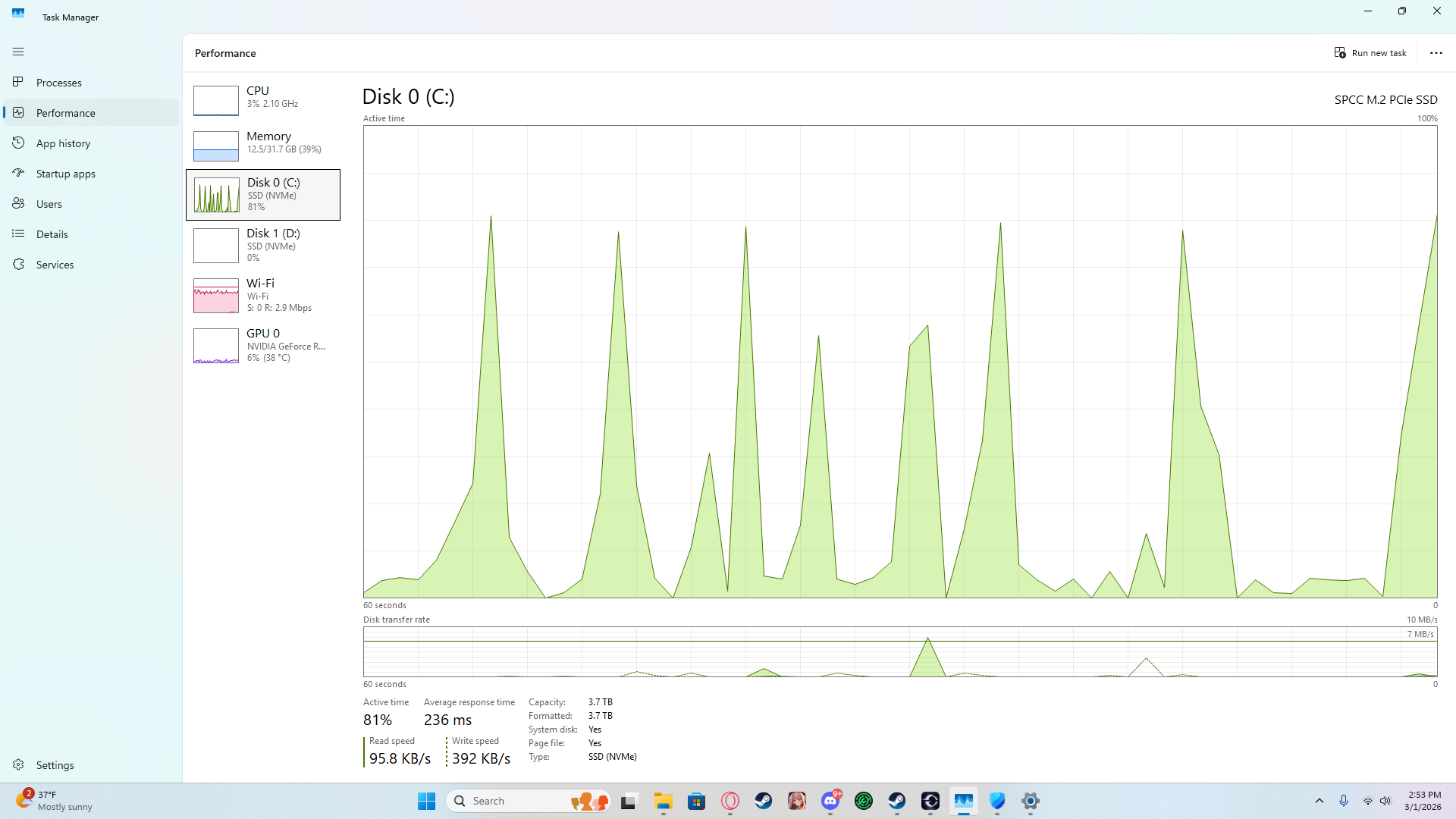The width and height of the screenshot is (1456, 819).
Task: Open the Steam taskbar icon
Action: click(764, 801)
